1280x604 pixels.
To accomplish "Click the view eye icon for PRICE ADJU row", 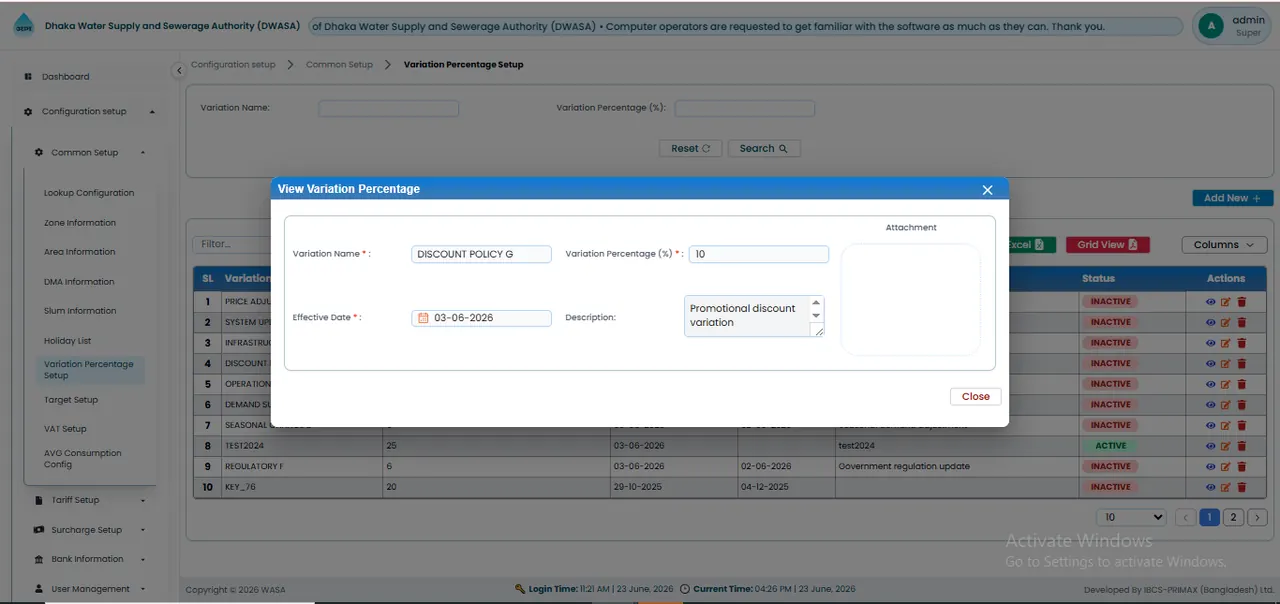I will 1211,302.
